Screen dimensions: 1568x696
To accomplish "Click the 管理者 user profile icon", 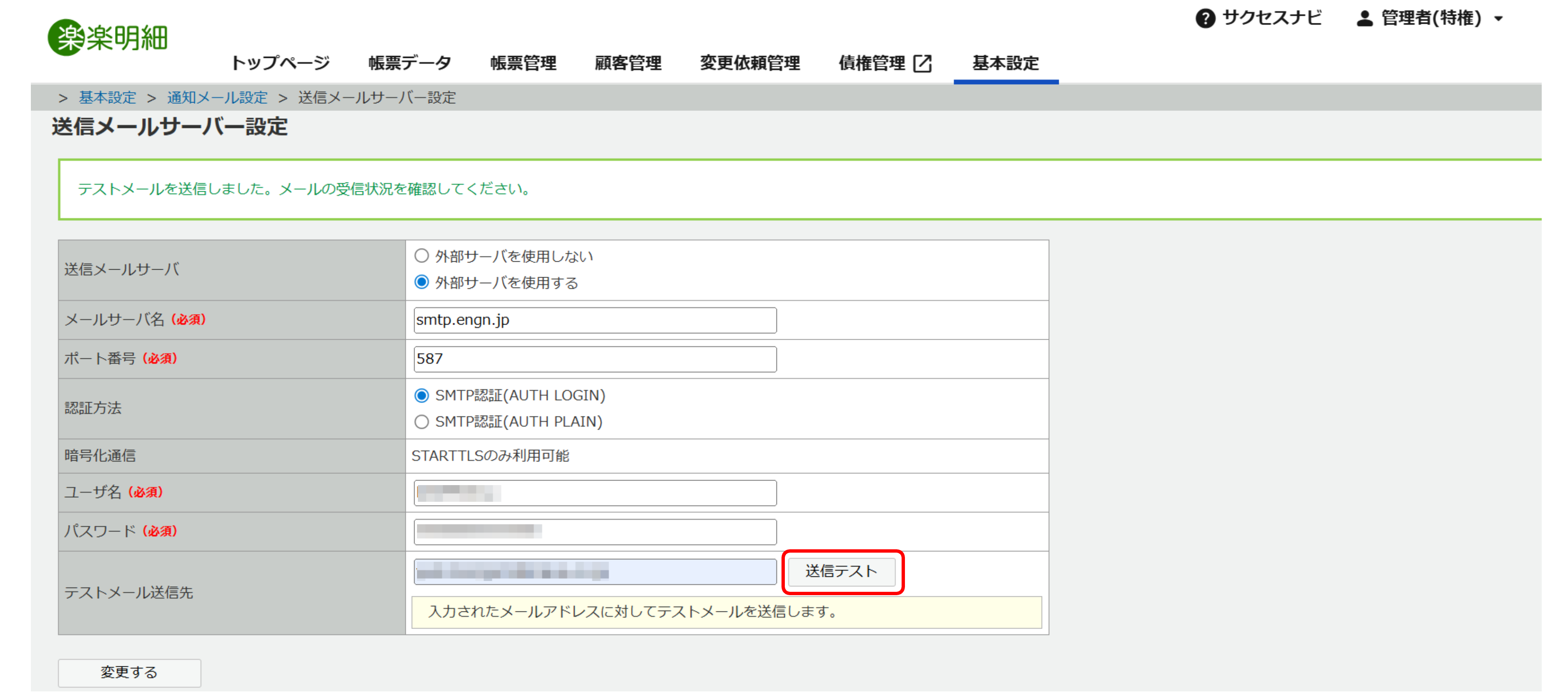I will click(1364, 19).
